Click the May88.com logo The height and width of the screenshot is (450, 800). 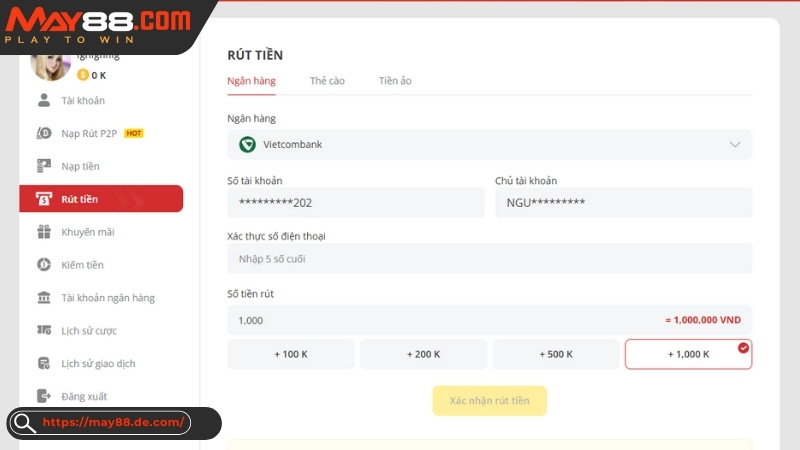point(97,24)
